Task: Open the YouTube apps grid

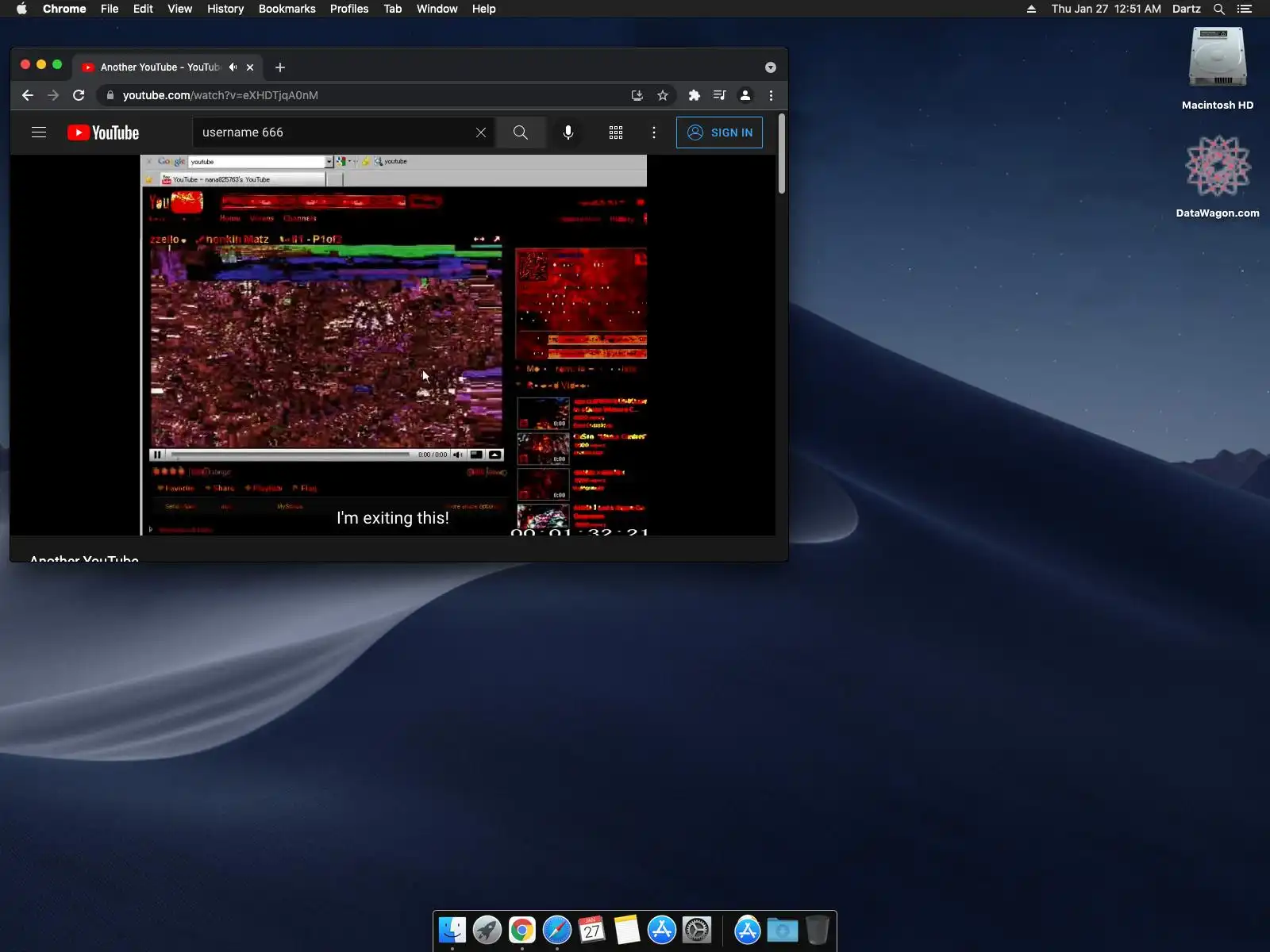Action: tap(616, 132)
